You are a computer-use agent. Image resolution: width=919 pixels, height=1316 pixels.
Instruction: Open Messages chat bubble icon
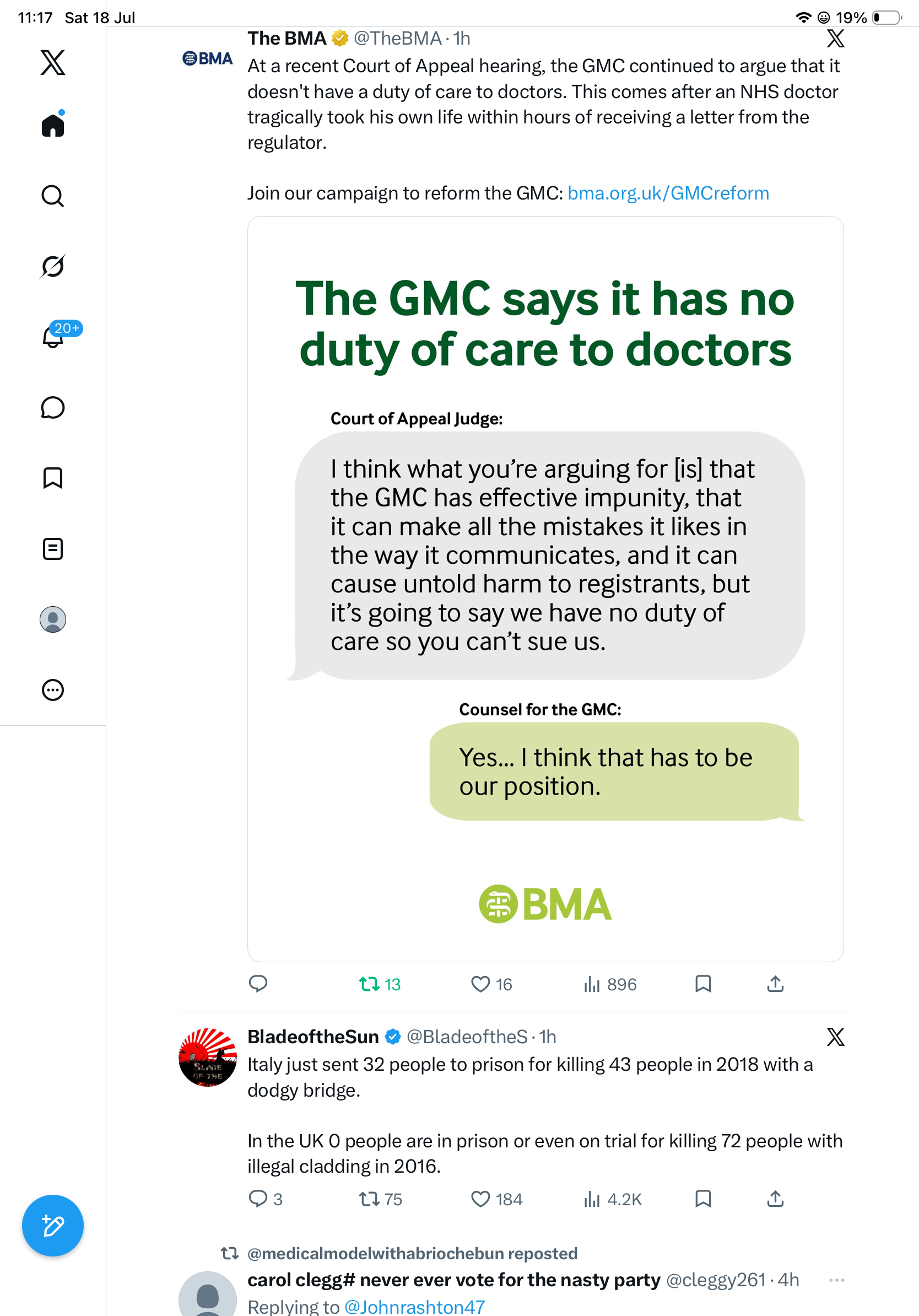pos(53,407)
